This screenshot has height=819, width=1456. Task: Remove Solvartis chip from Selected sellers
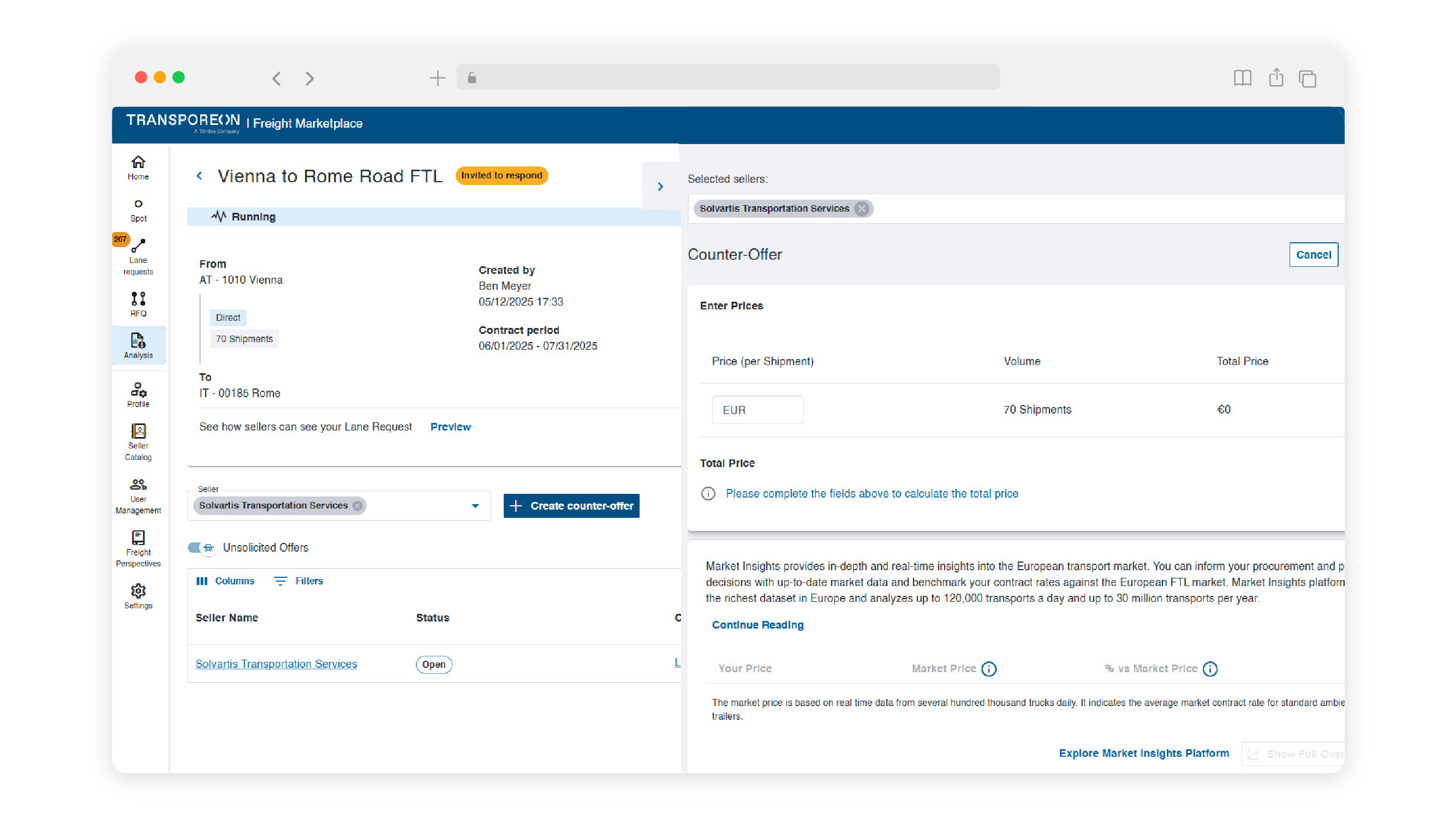(861, 208)
